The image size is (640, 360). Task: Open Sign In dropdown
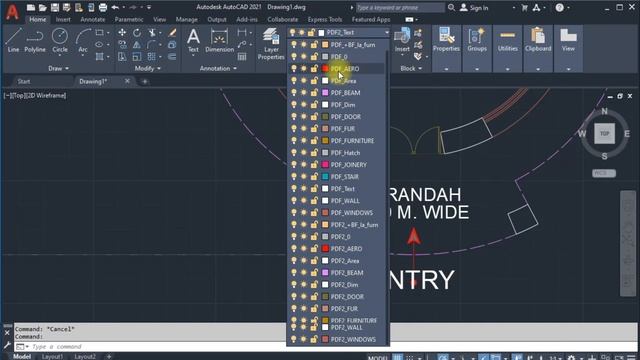513,7
